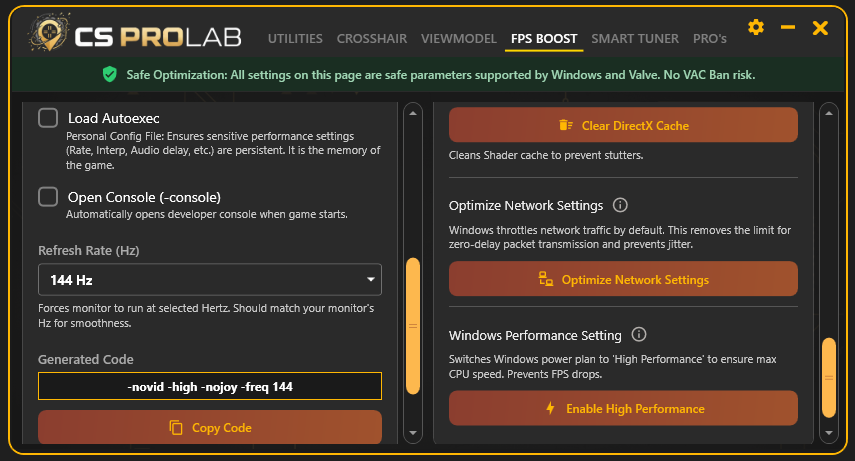Minimize the CS PROLAB window
Viewport: 855px width, 461px height.
(787, 27)
